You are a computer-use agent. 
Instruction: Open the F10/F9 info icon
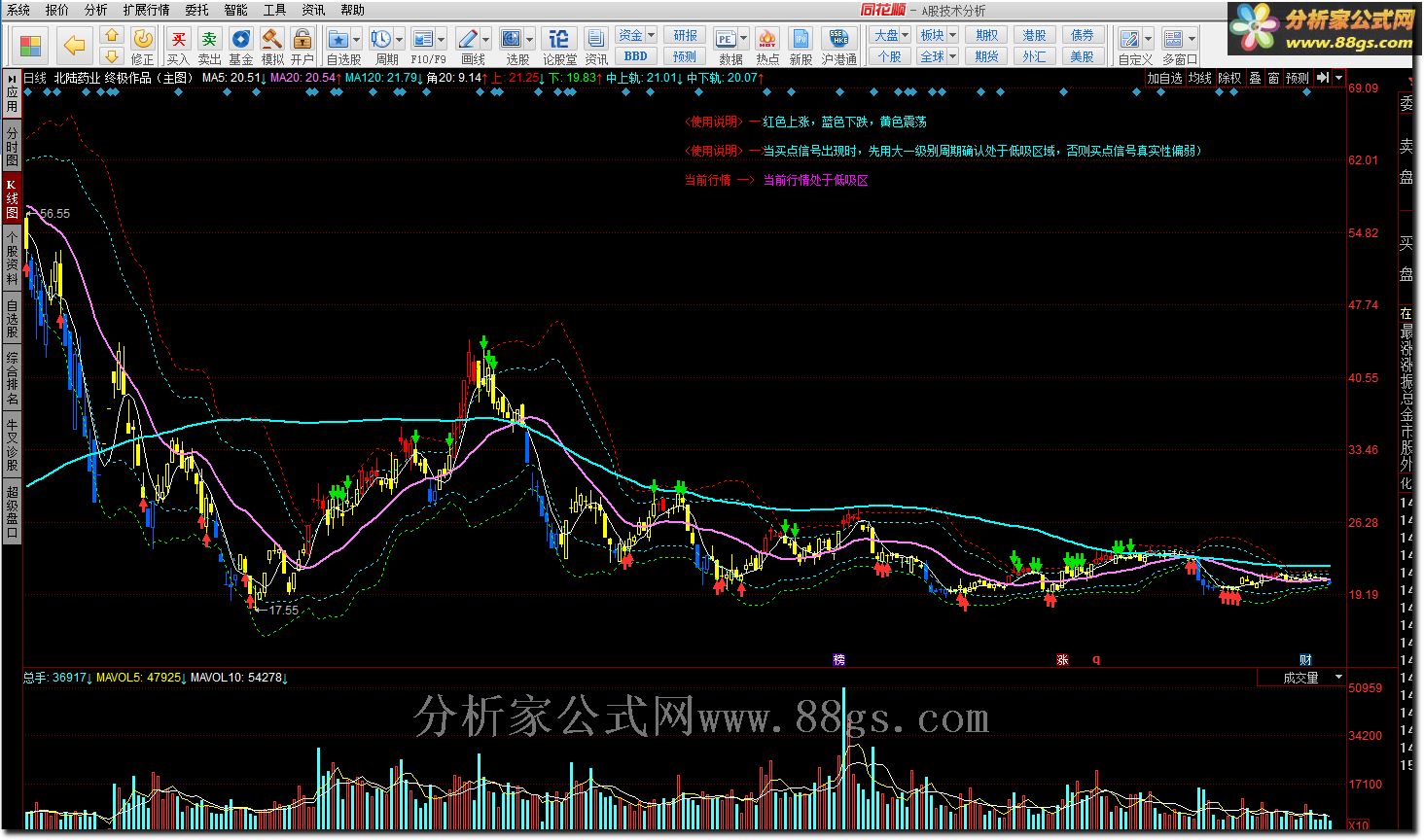pyautogui.click(x=423, y=39)
